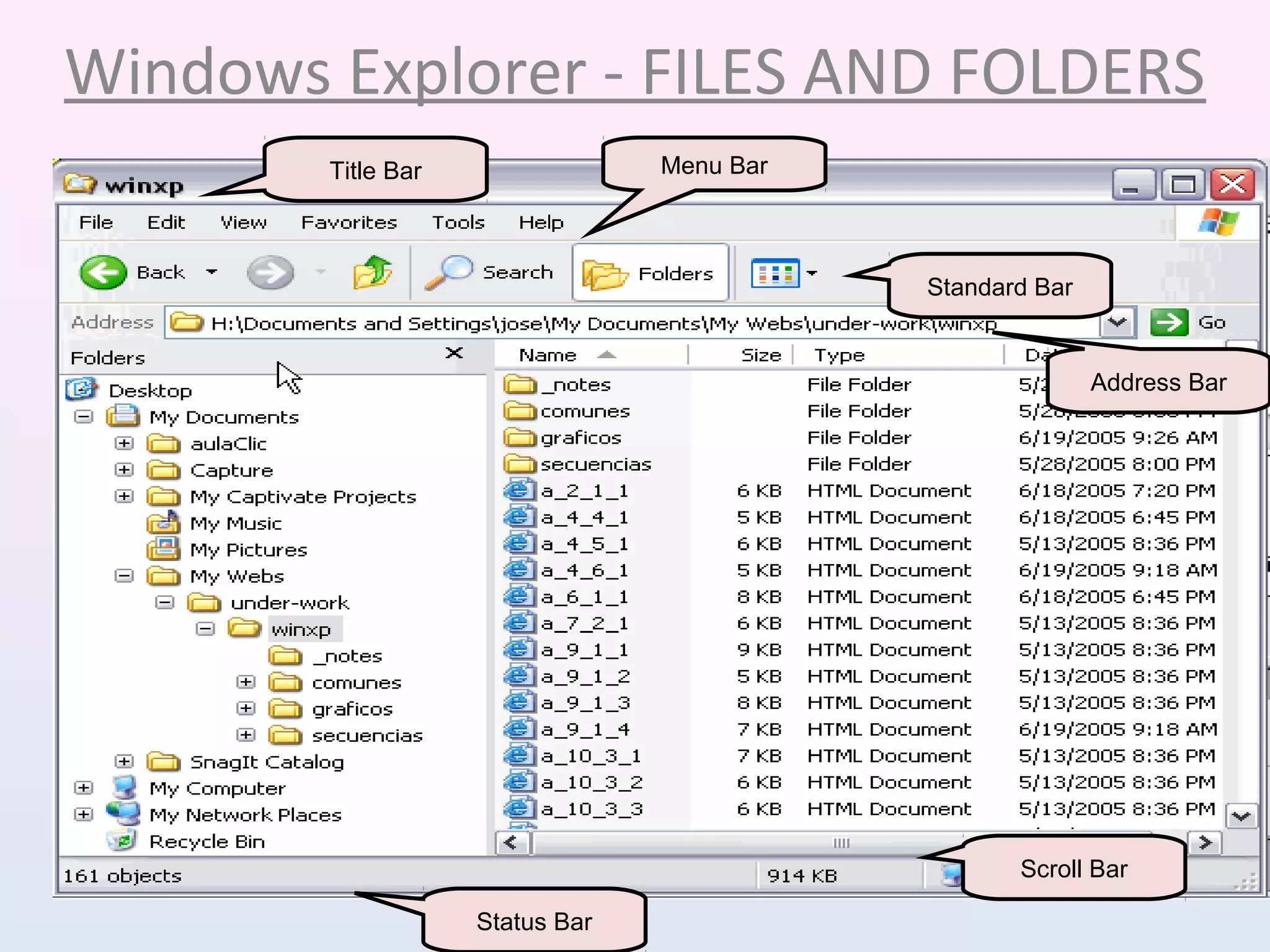Open the Edit menu
Screen dimensions: 1270x952
166,223
